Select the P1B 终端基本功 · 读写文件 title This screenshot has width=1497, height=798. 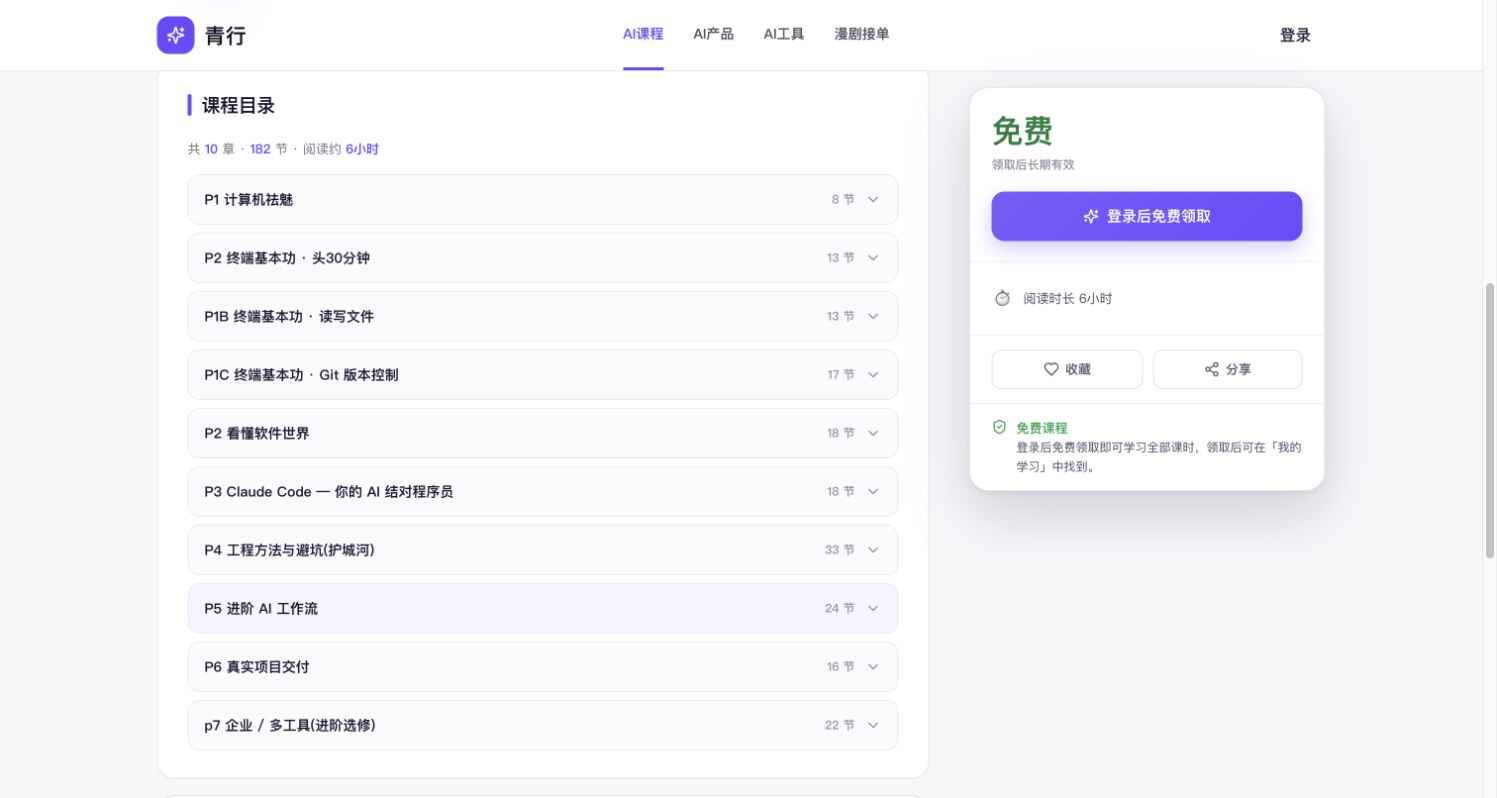tap(289, 316)
